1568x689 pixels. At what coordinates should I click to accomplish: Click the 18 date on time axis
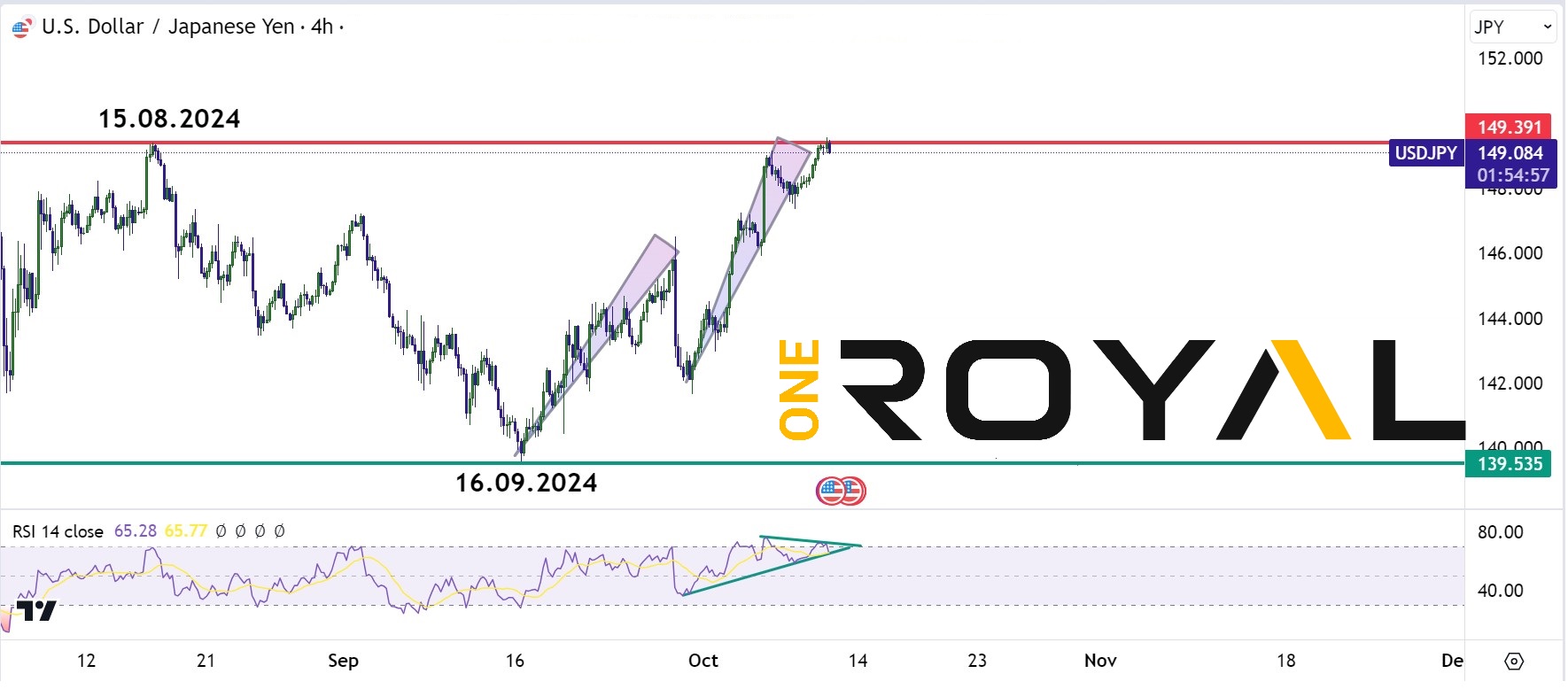click(x=1286, y=661)
